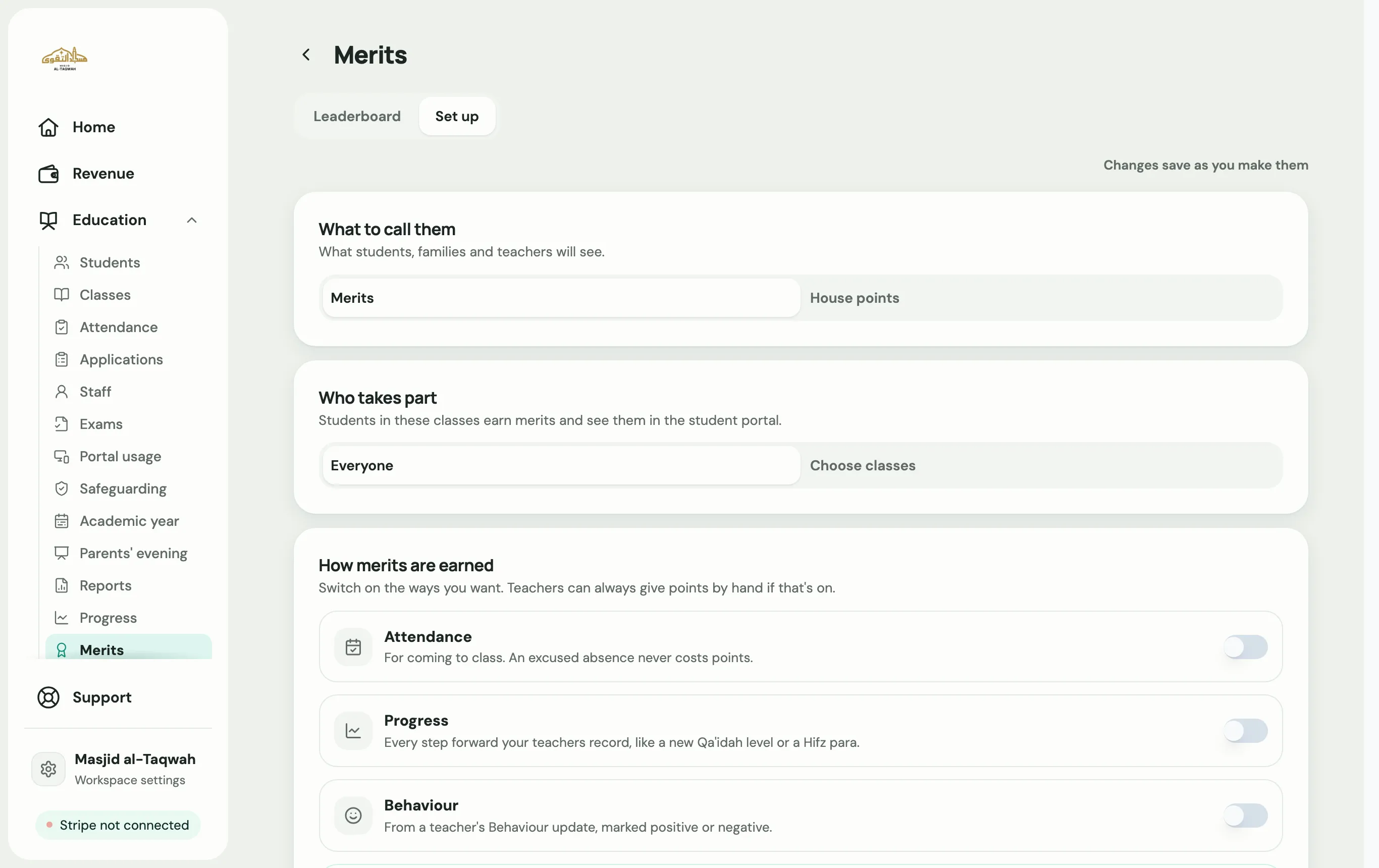Open the Revenue page link
1379x868 pixels.
coord(118,174)
